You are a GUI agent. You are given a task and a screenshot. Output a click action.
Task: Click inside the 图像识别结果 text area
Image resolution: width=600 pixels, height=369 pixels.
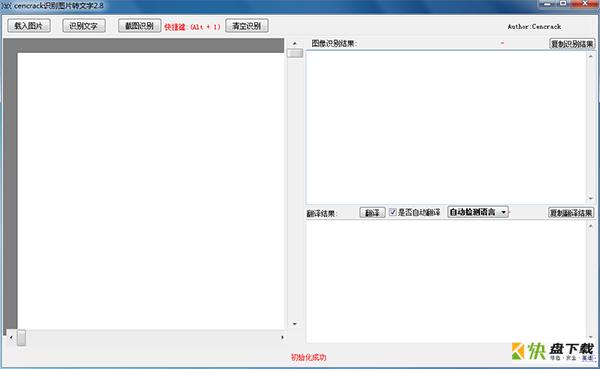446,127
